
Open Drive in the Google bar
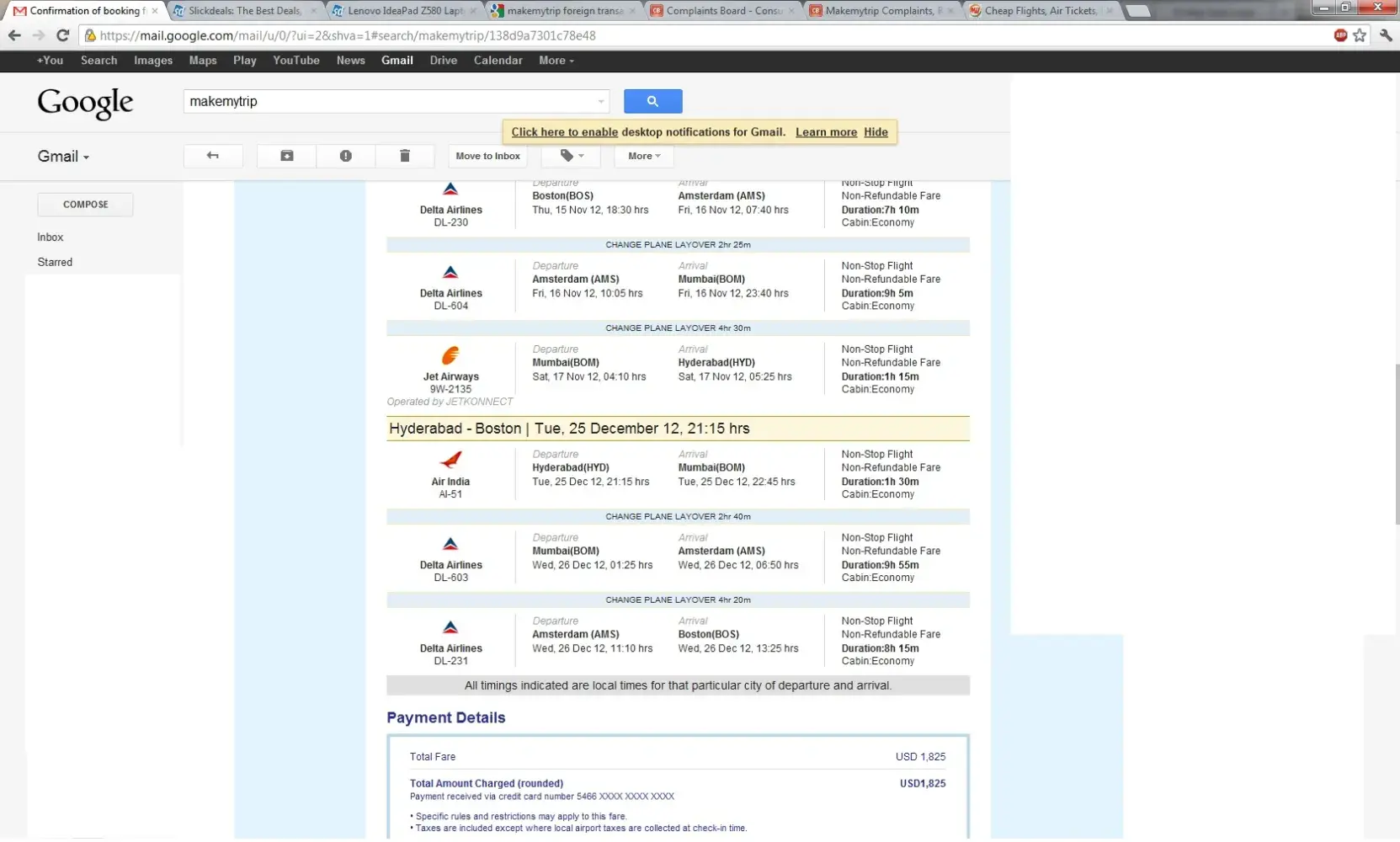(444, 61)
